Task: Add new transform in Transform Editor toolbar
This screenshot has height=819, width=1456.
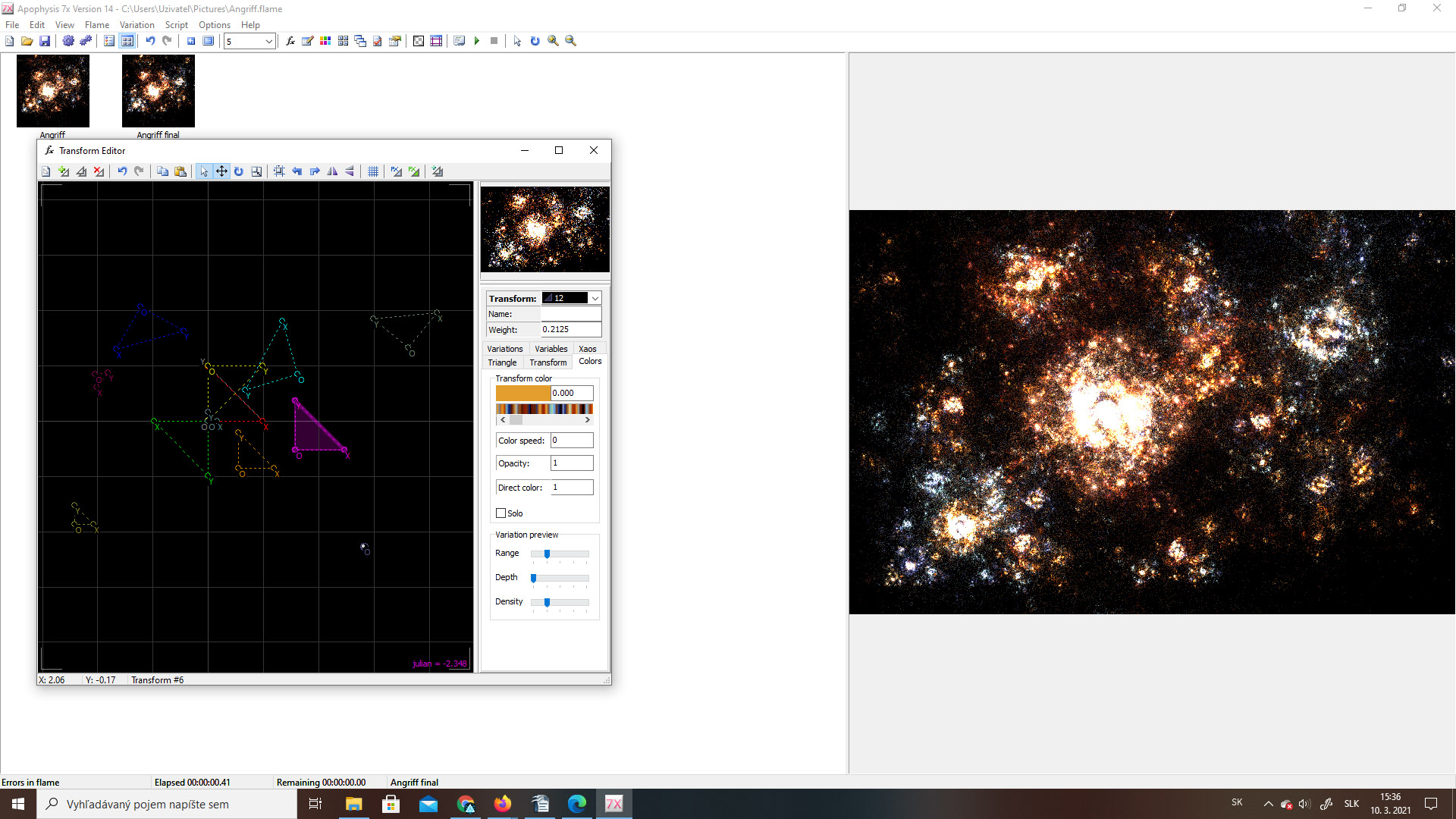Action: 64,171
